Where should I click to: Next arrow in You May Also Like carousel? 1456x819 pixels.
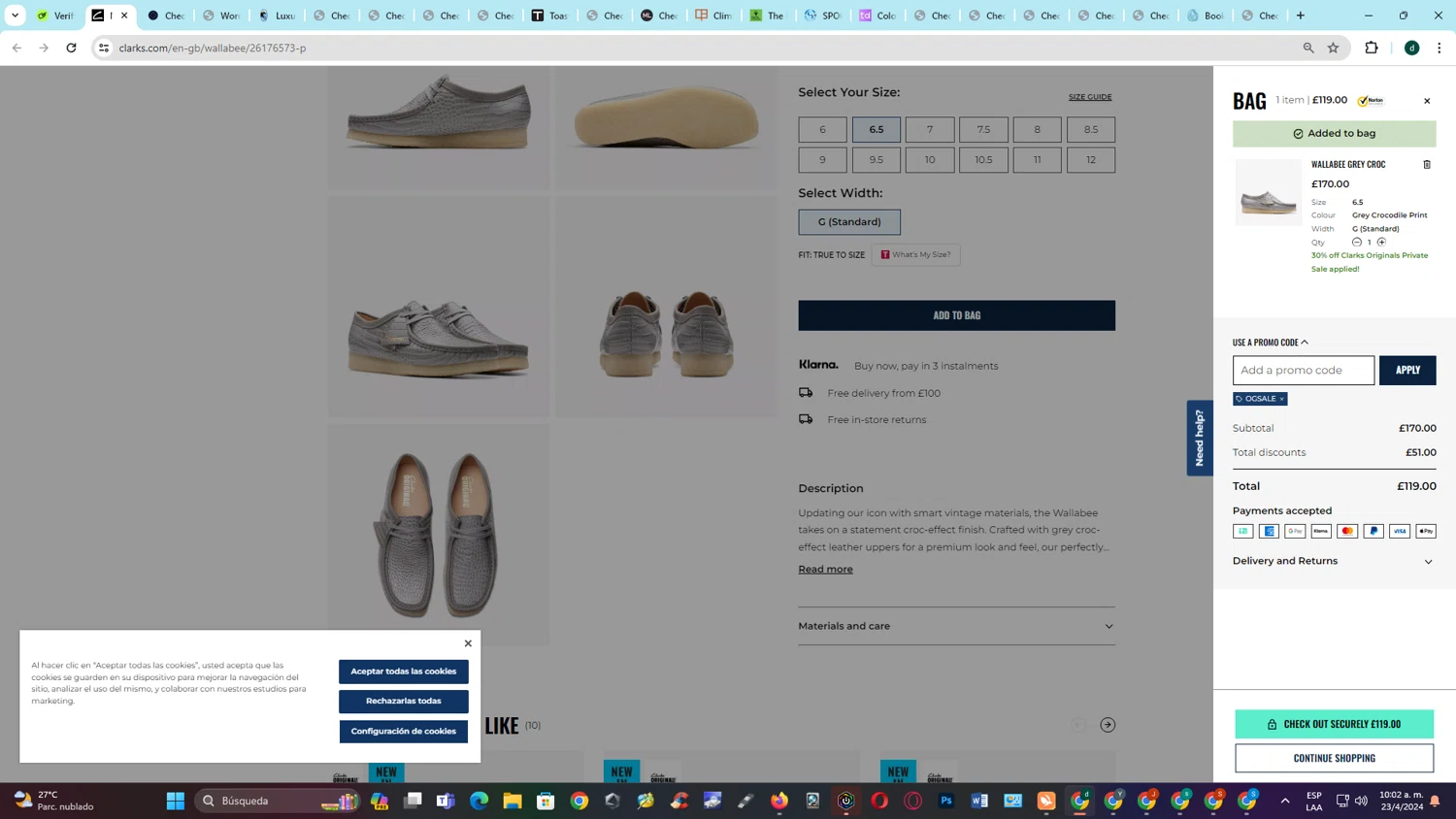tap(1108, 725)
